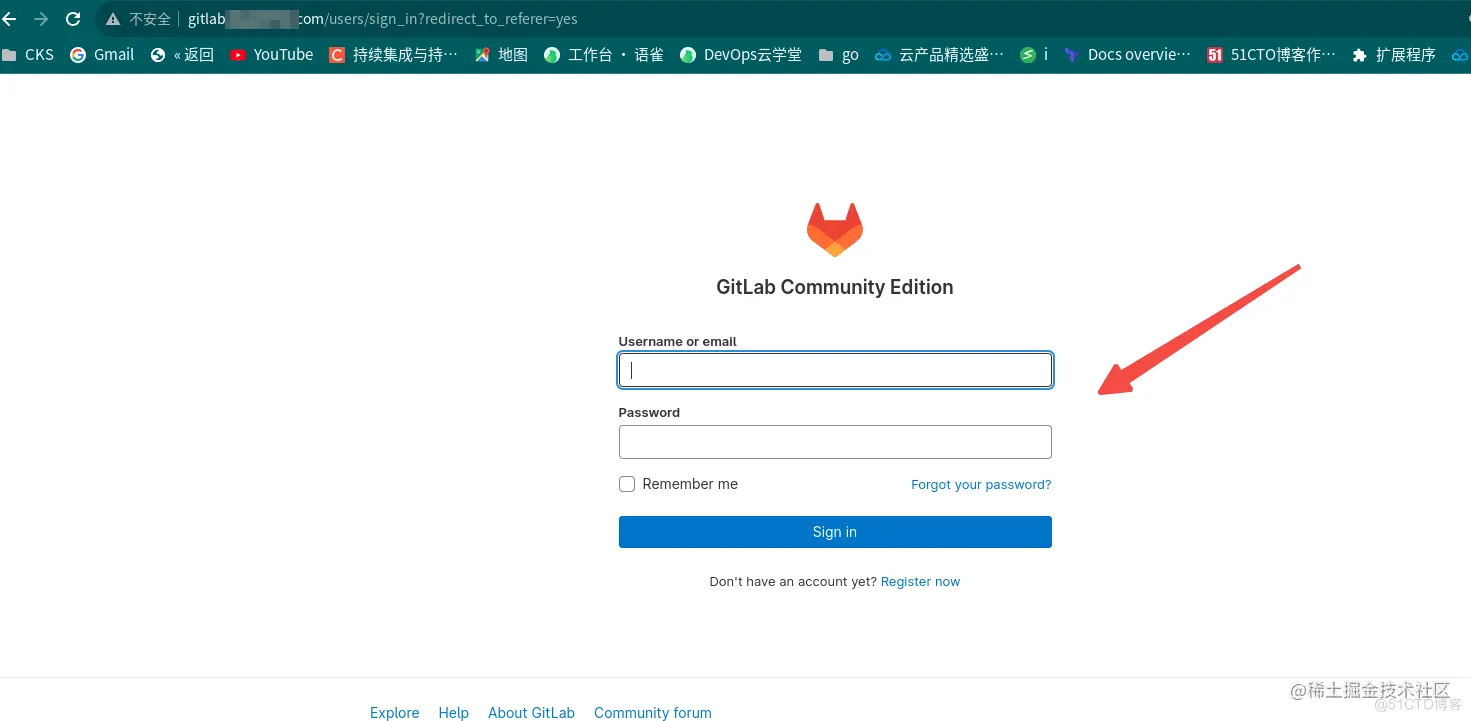This screenshot has width=1471, height=721.
Task: Open the green S bookmark labeled i
Action: [1034, 55]
